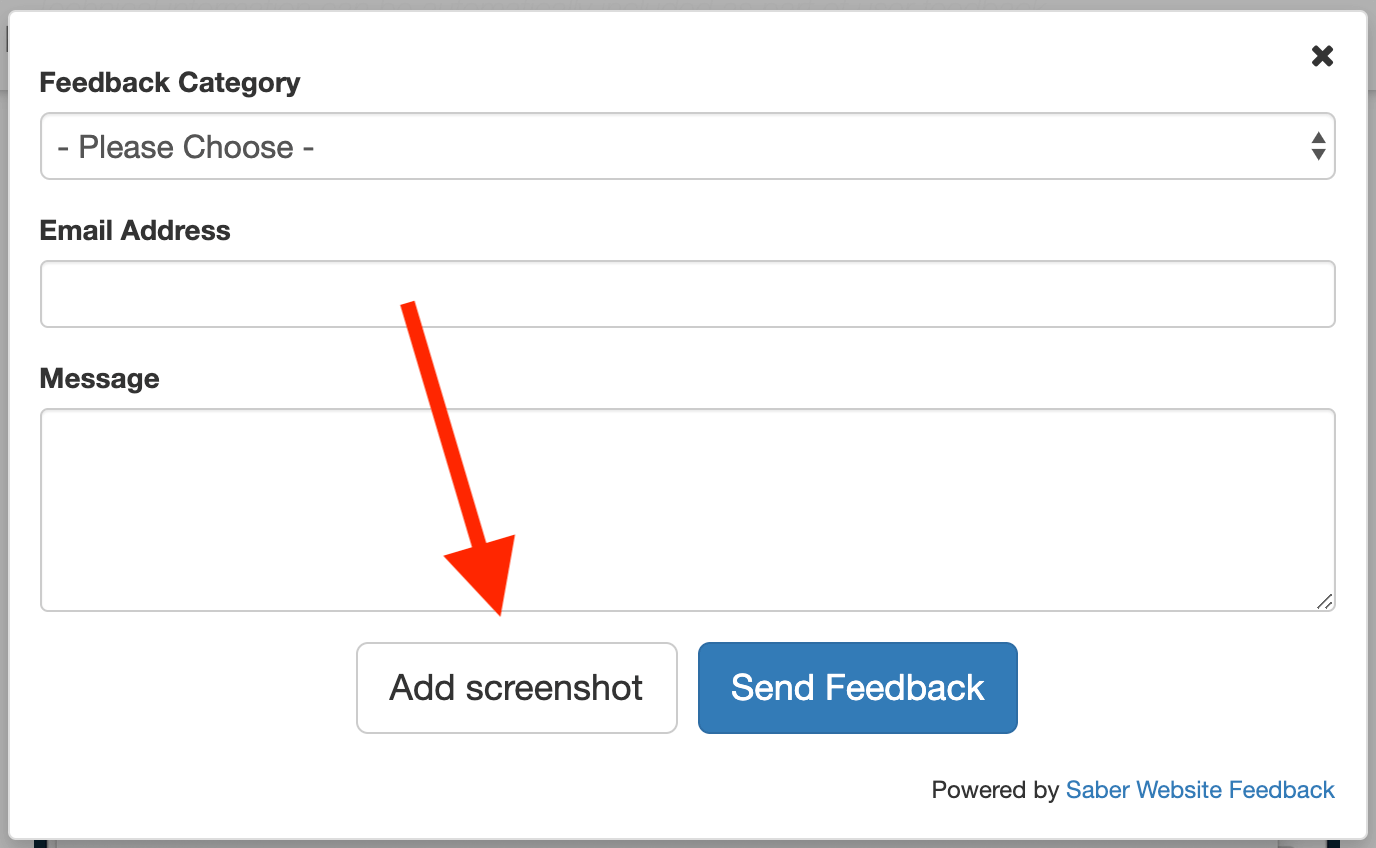The width and height of the screenshot is (1376, 848).
Task: Click the close cross in the top-right corner
Action: (1322, 56)
